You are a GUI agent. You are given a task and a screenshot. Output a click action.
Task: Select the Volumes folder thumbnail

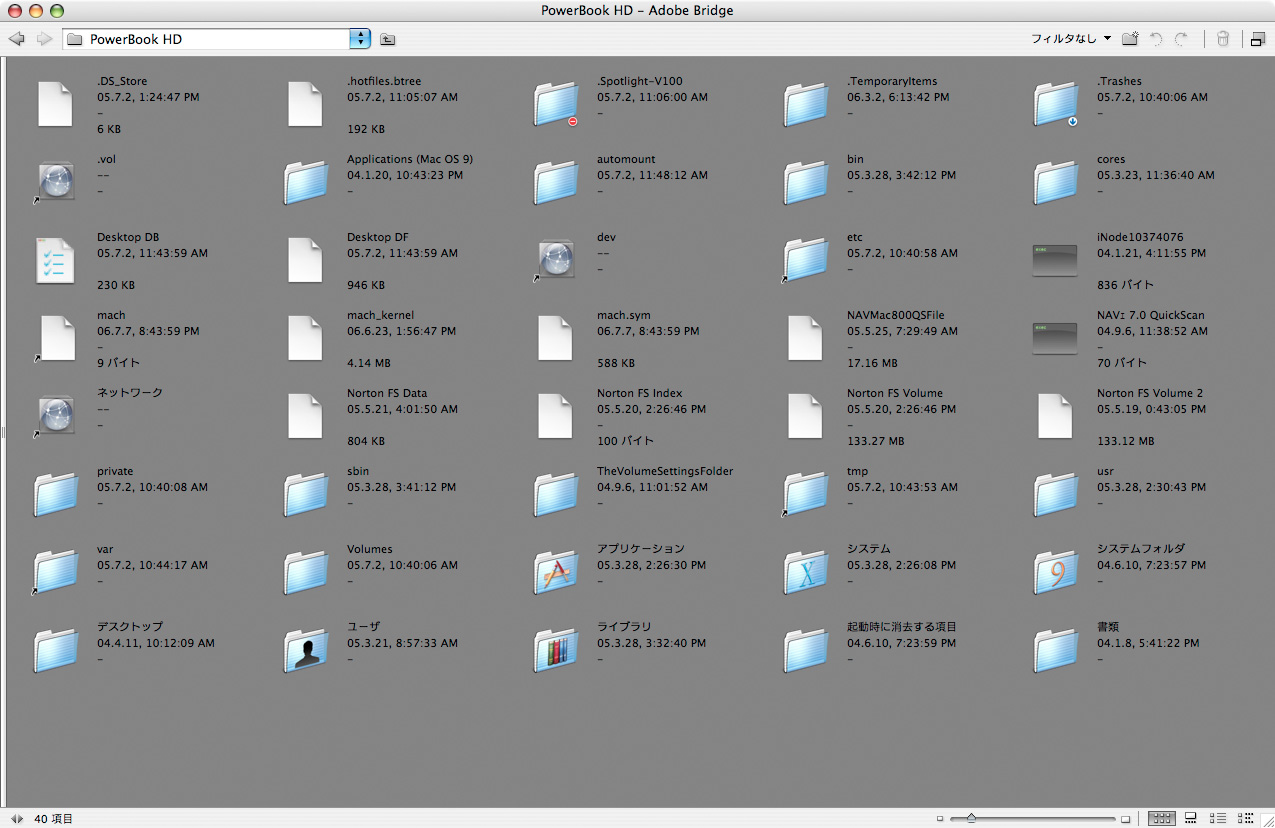click(307, 572)
